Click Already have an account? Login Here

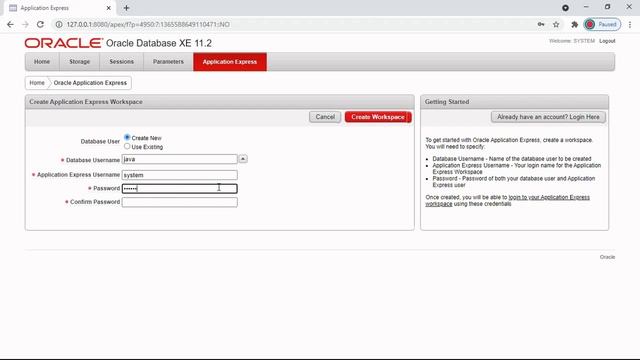point(548,117)
